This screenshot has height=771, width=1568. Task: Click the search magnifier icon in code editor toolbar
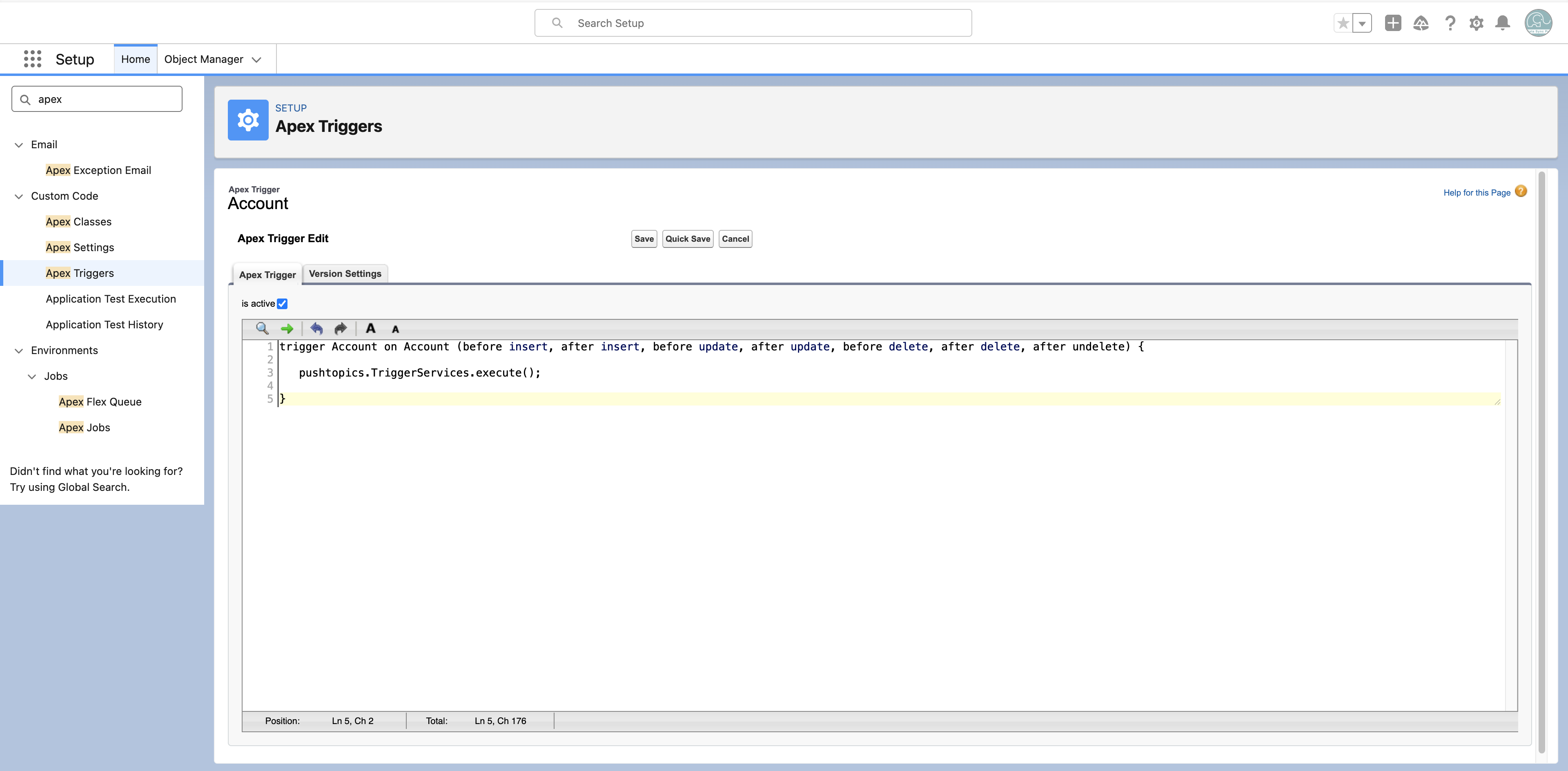coord(262,329)
